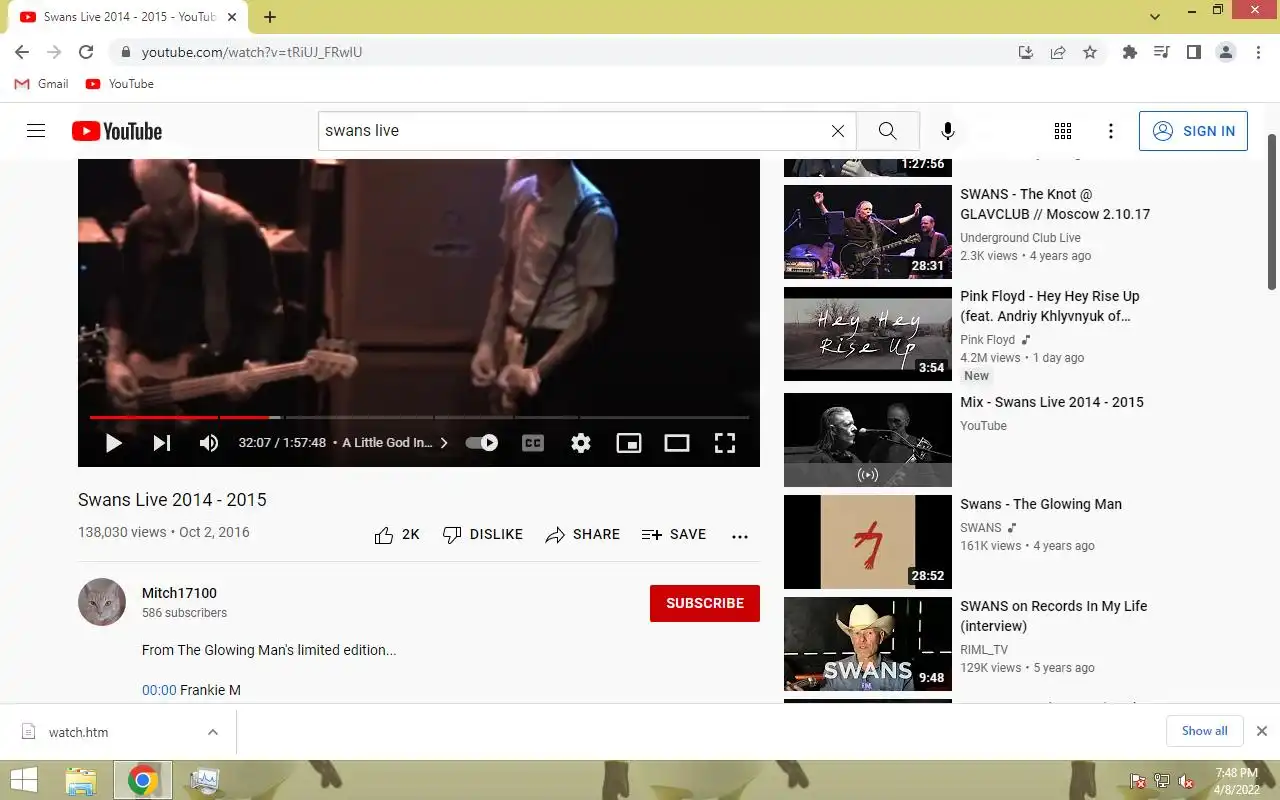Click address bar URL youtube.com/watch
The width and height of the screenshot is (1280, 800).
[252, 52]
